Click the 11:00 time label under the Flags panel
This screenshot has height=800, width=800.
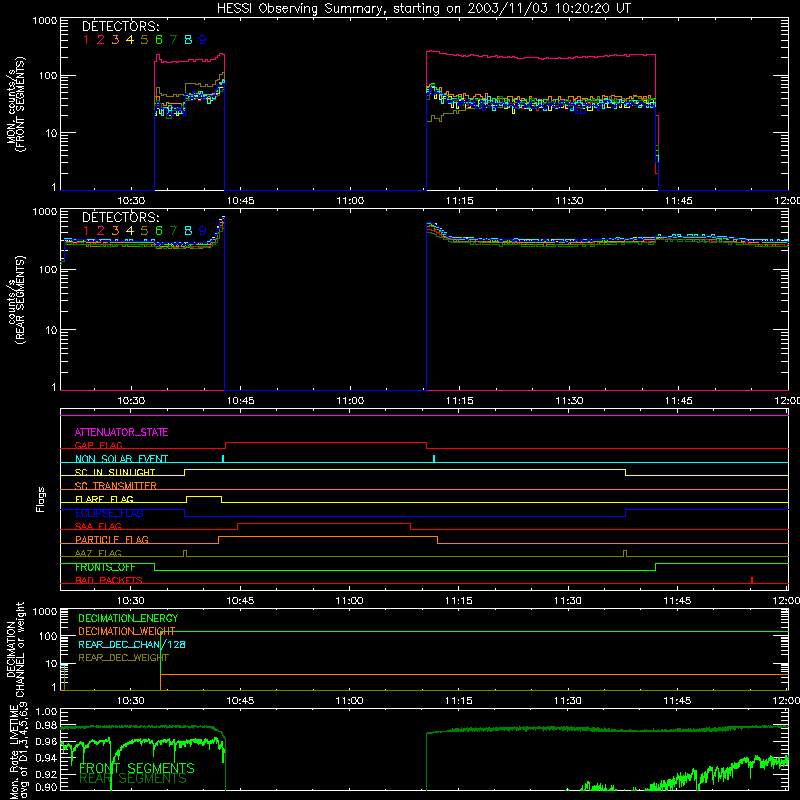click(x=349, y=601)
